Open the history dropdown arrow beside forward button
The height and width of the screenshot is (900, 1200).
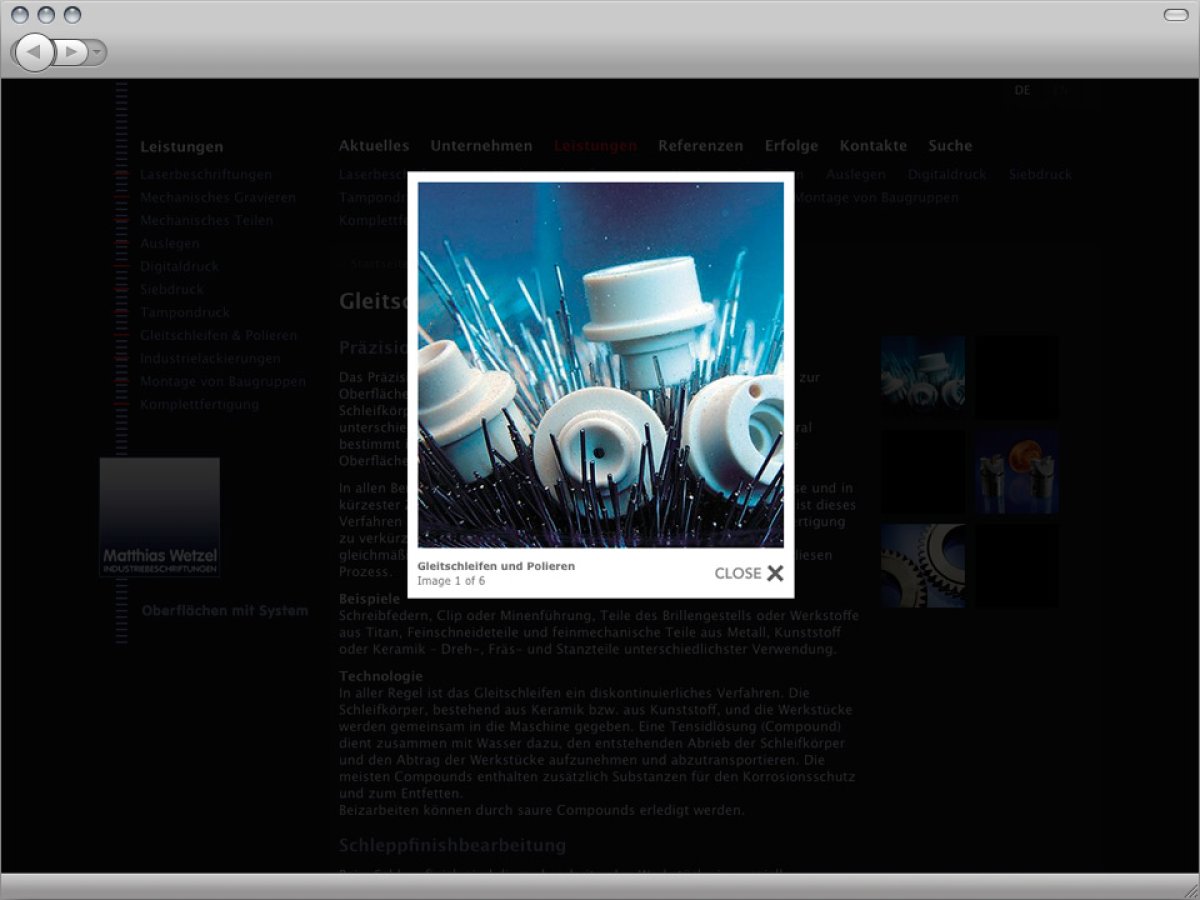[97, 52]
